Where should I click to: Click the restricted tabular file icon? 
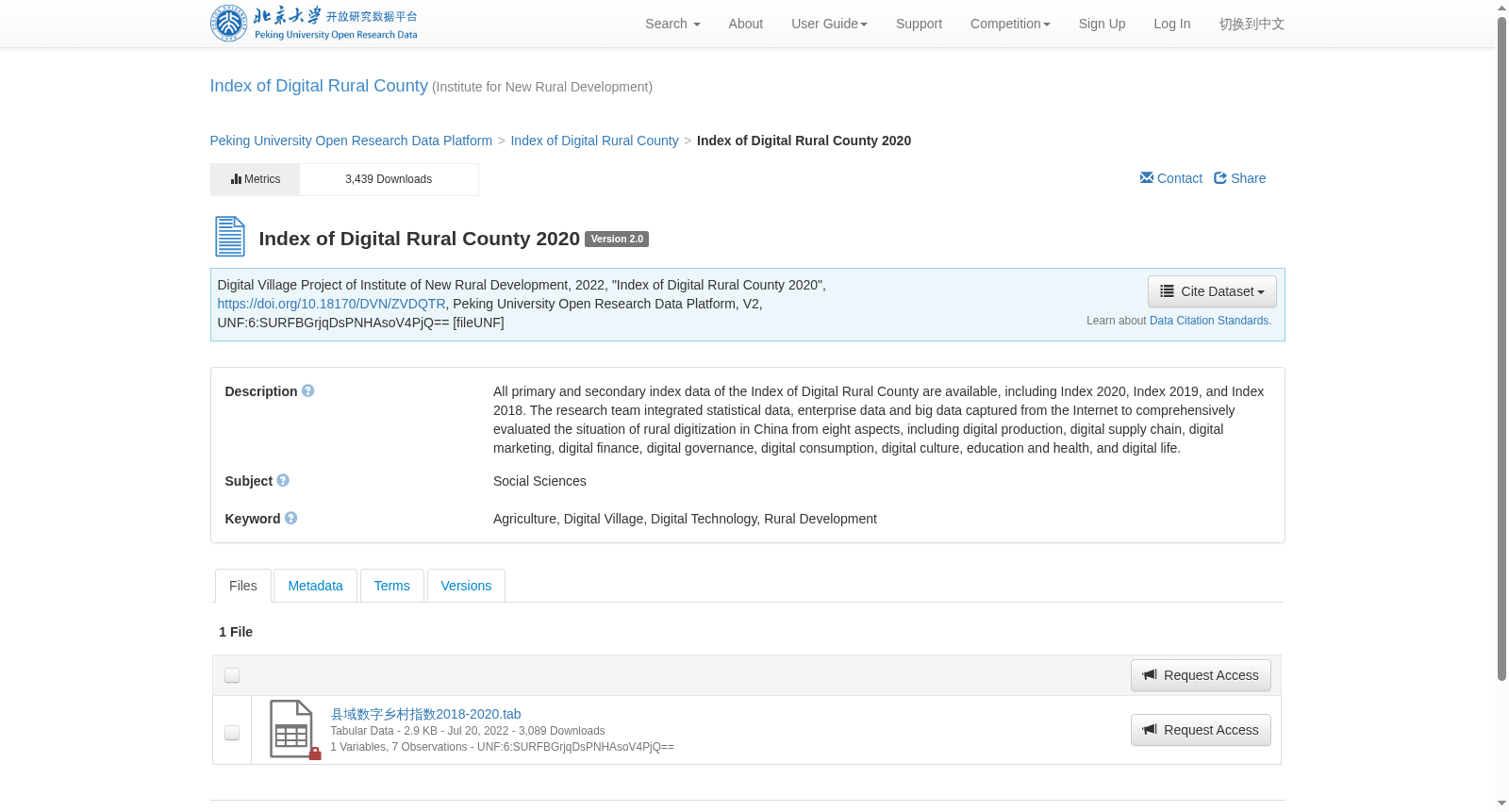point(294,729)
